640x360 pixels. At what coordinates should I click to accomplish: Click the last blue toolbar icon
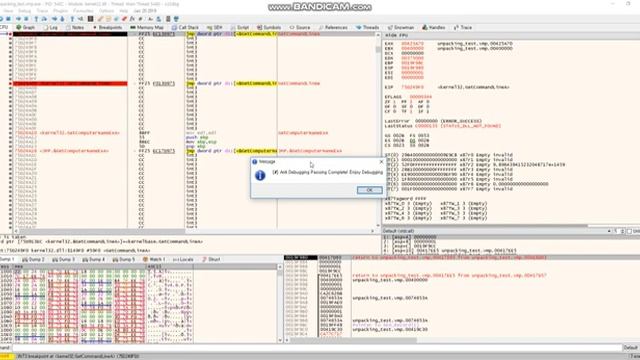176,19
